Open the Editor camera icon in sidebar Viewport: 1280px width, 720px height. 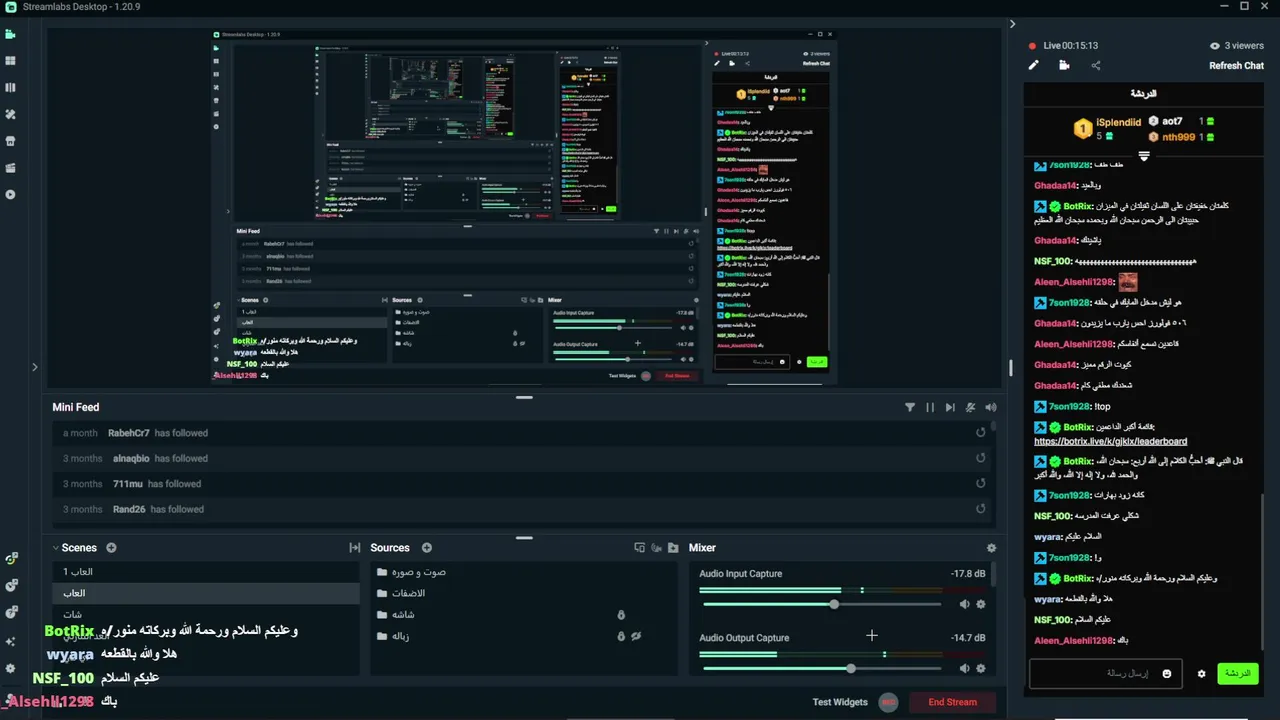tap(11, 34)
